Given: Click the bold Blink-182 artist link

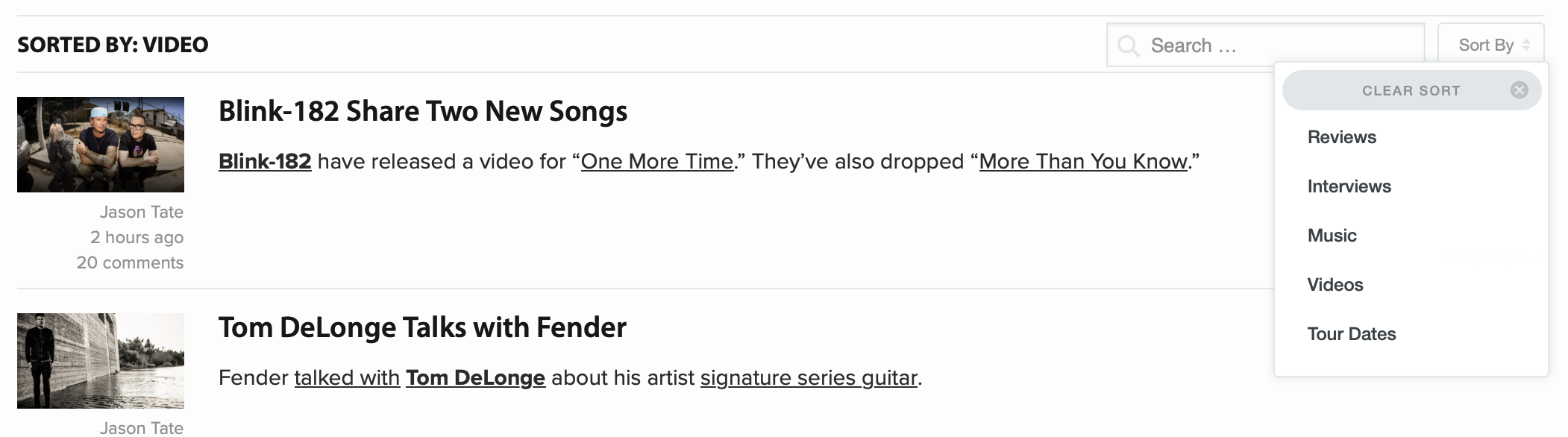Looking at the screenshot, I should (265, 162).
